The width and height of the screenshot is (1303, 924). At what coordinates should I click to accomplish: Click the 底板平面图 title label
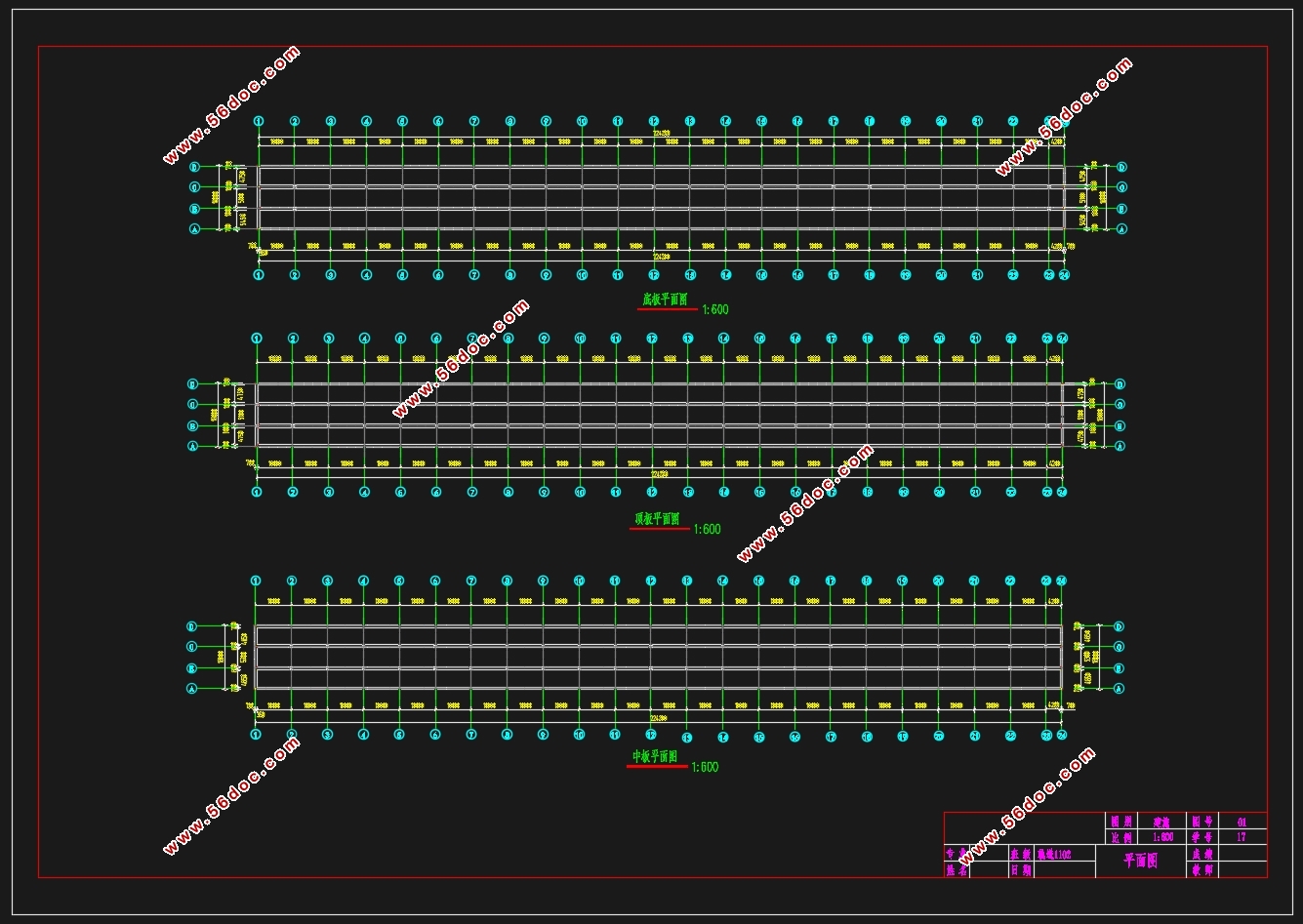(666, 300)
